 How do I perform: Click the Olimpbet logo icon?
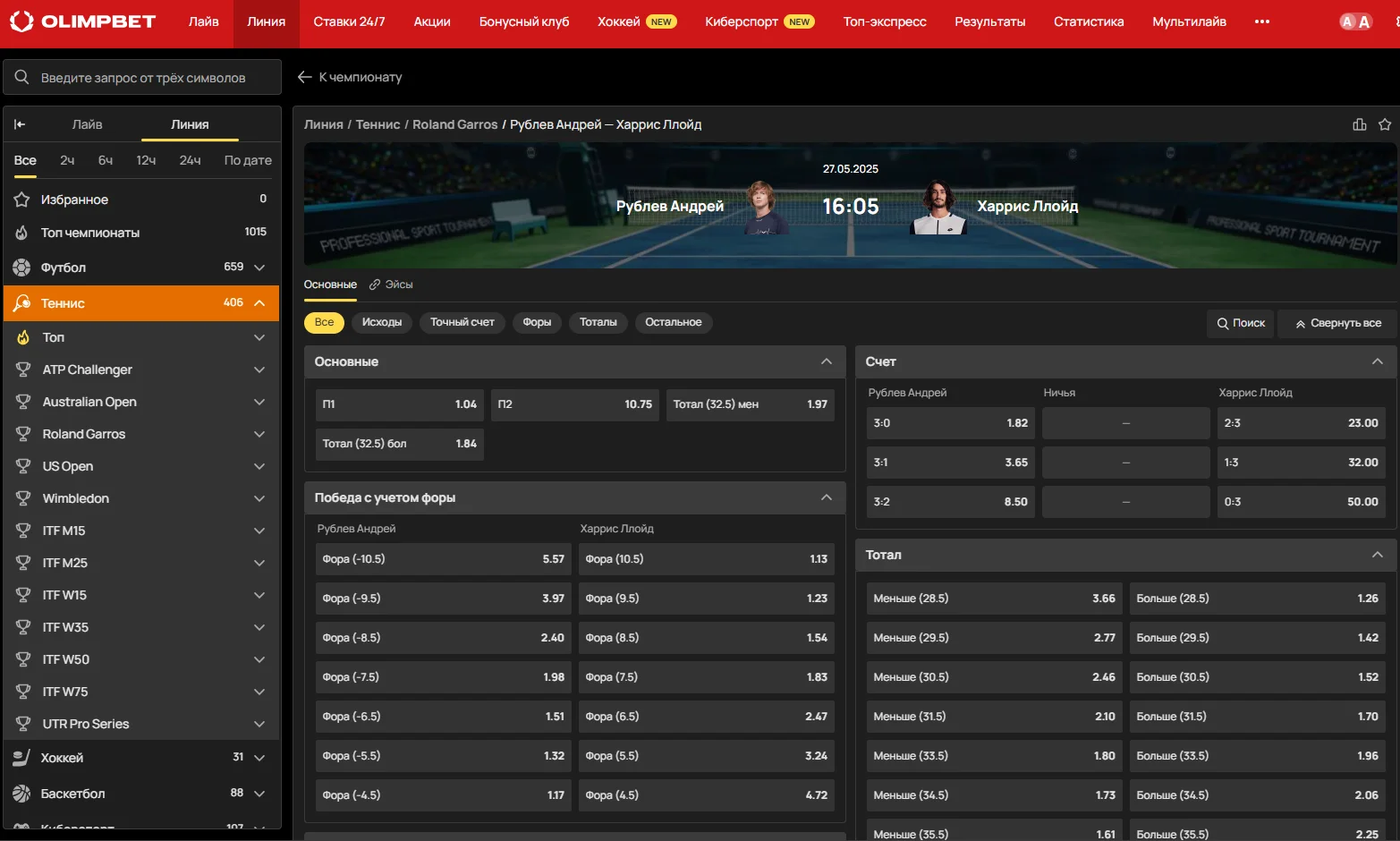[21, 21]
